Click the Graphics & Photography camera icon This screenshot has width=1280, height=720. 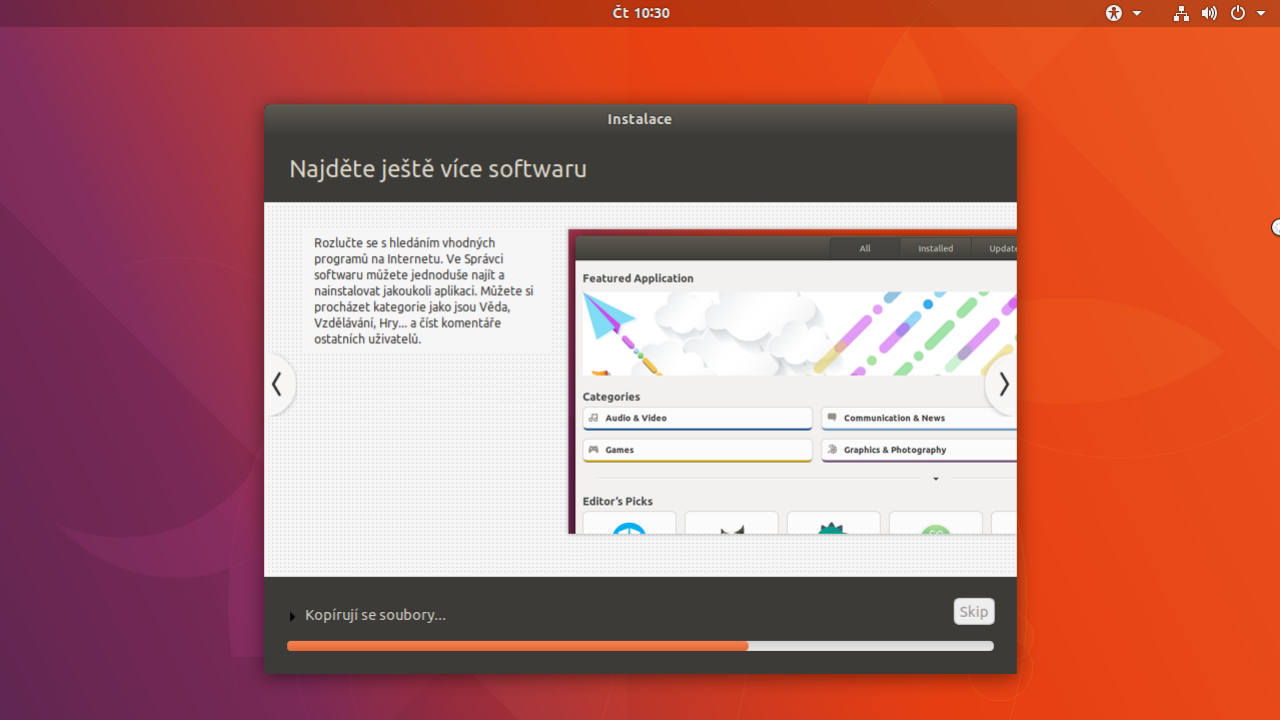click(831, 450)
